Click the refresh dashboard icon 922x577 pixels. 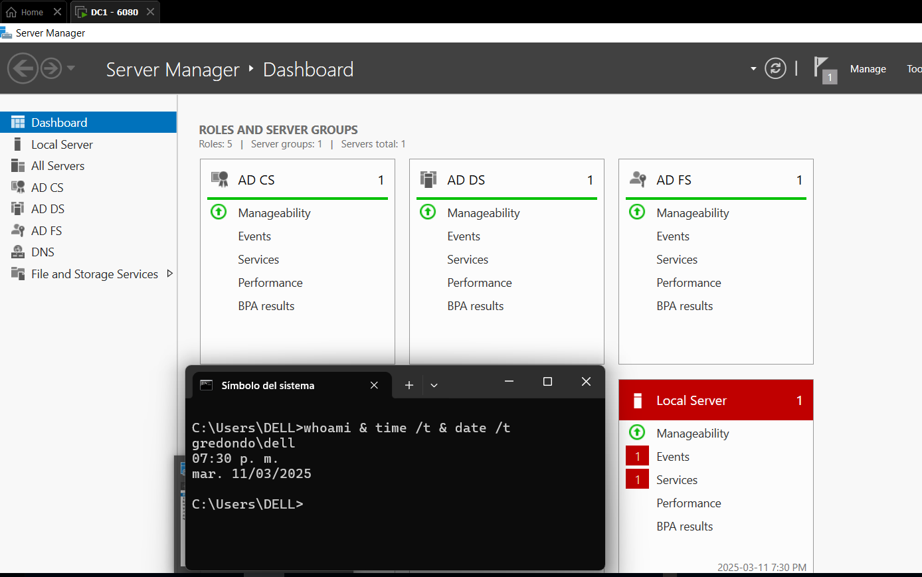(x=775, y=69)
